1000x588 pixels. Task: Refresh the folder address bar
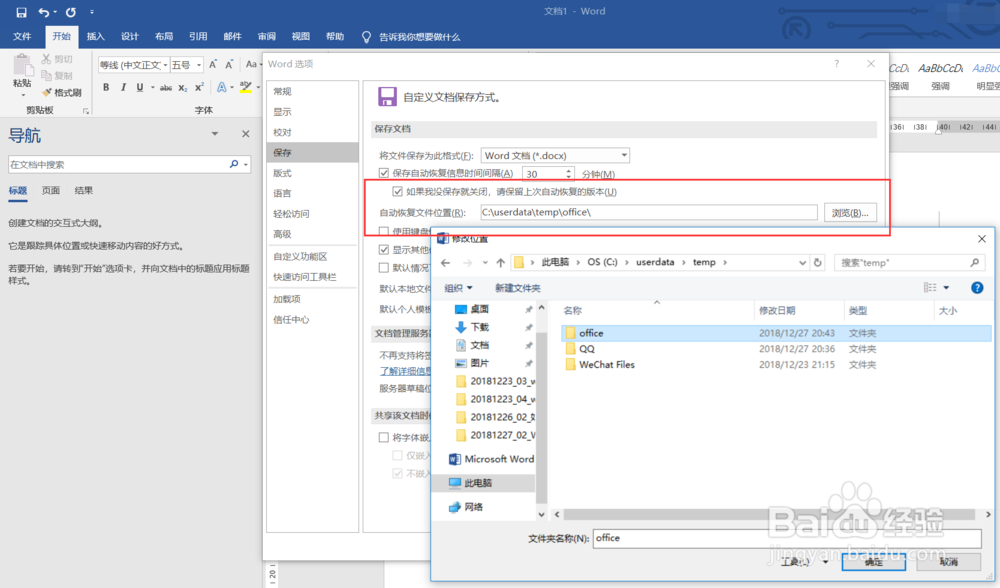tap(818, 263)
